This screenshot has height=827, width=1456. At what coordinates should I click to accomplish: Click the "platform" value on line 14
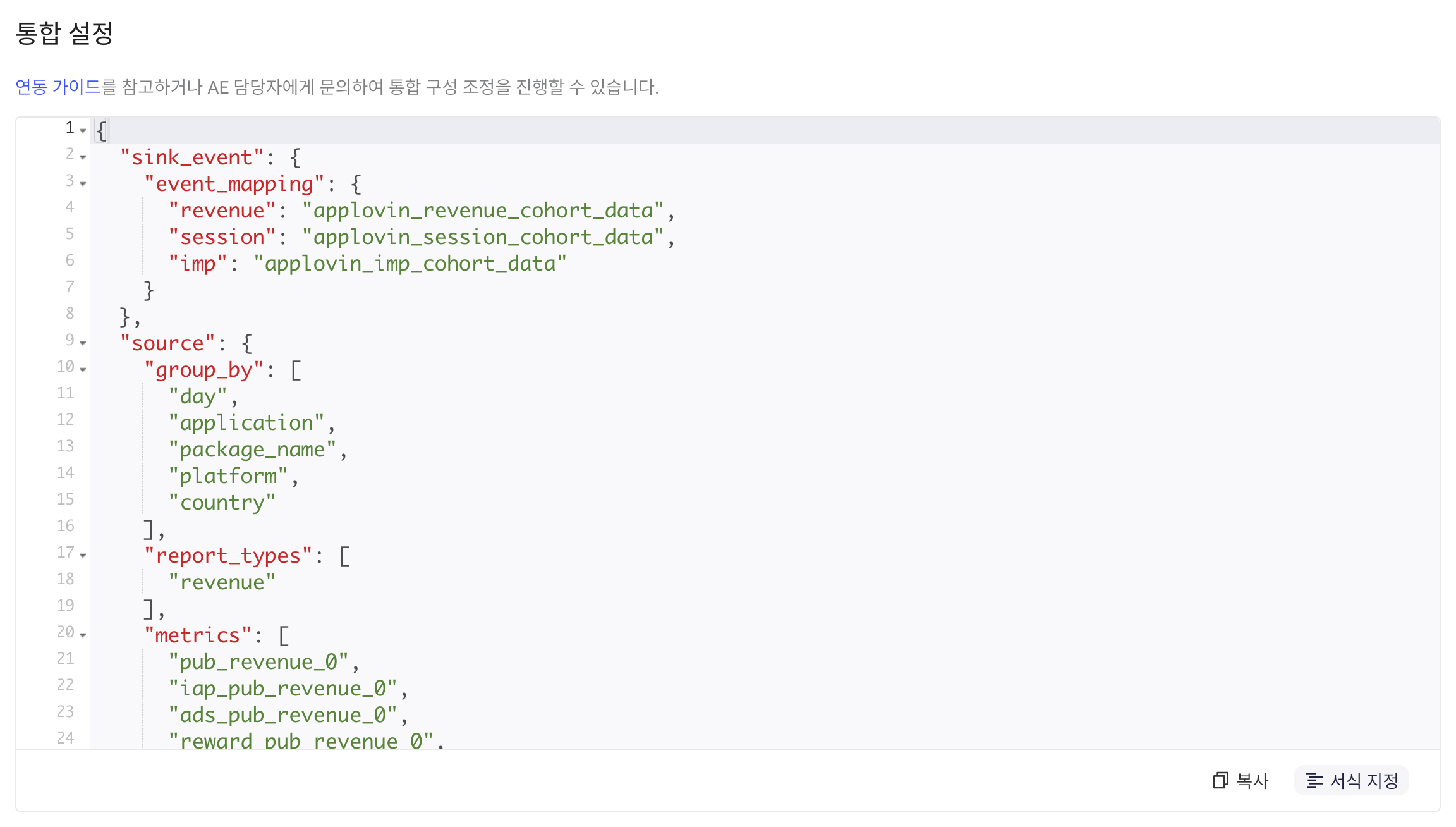point(228,475)
